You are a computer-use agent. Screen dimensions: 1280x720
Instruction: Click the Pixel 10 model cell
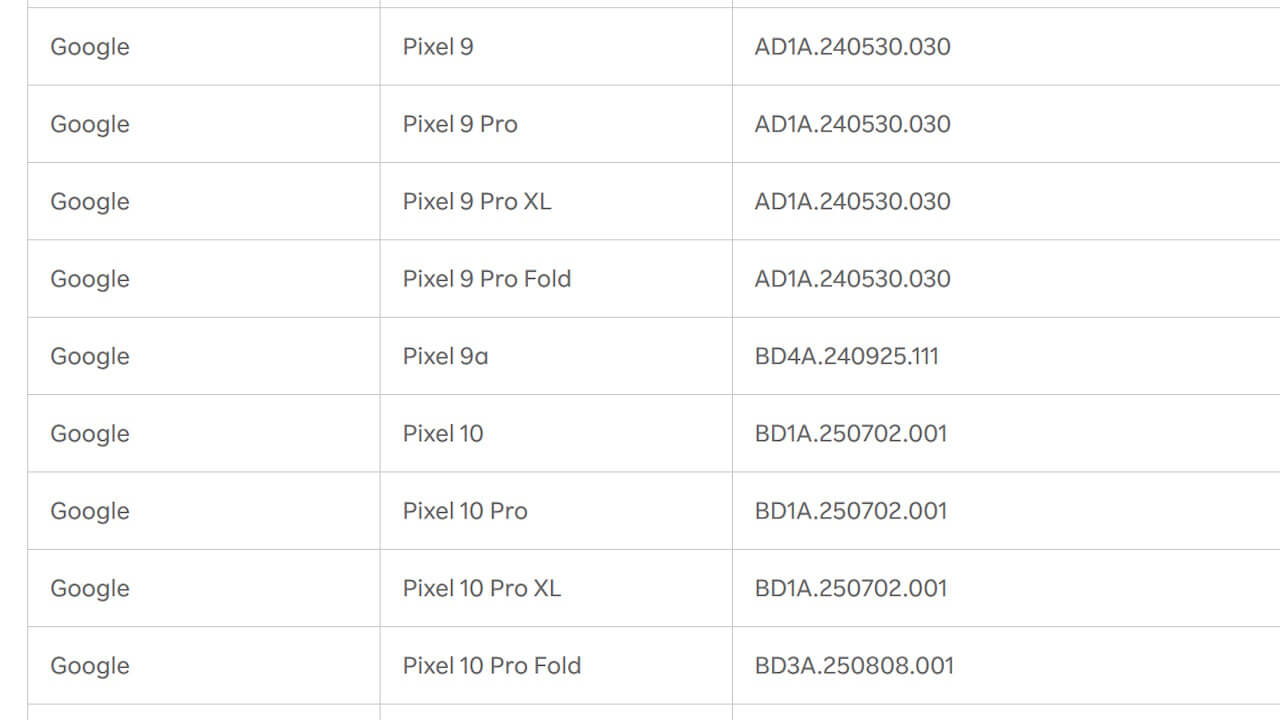[443, 433]
